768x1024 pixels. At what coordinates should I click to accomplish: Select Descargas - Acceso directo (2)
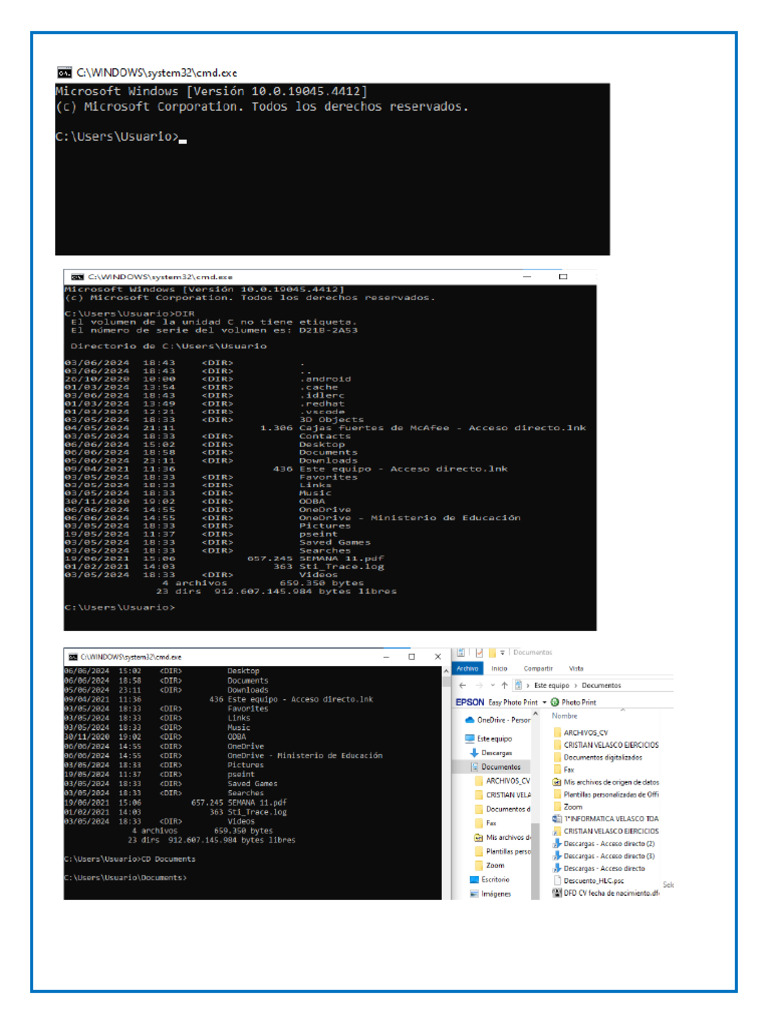point(604,843)
